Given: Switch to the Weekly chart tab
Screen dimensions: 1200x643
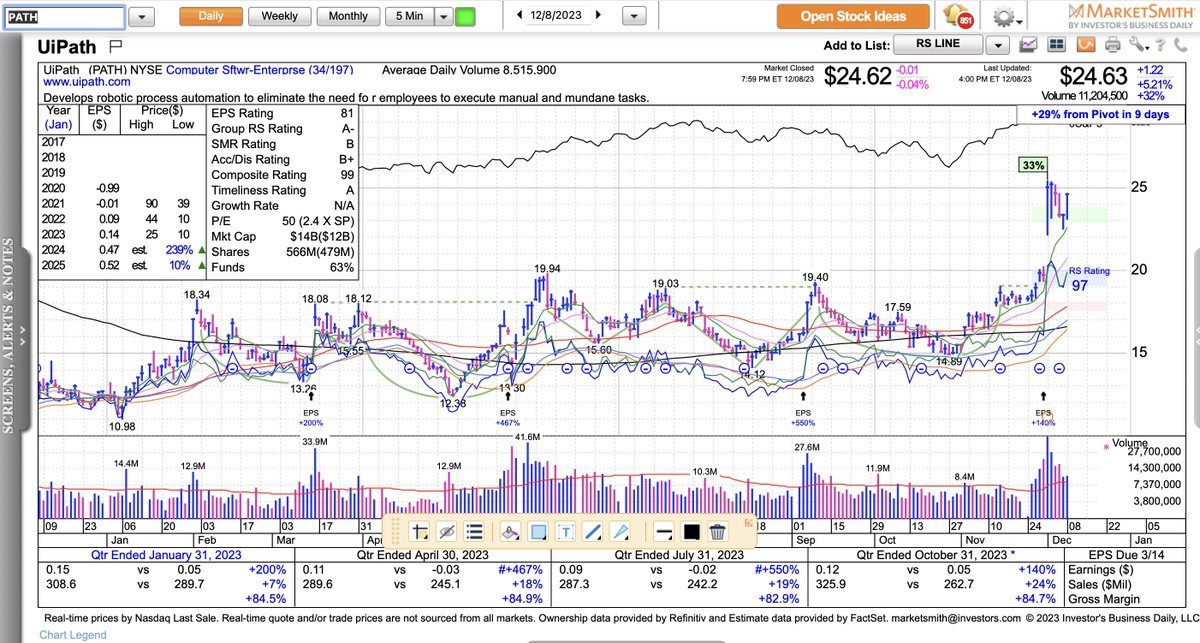Looking at the screenshot, I should point(279,16).
